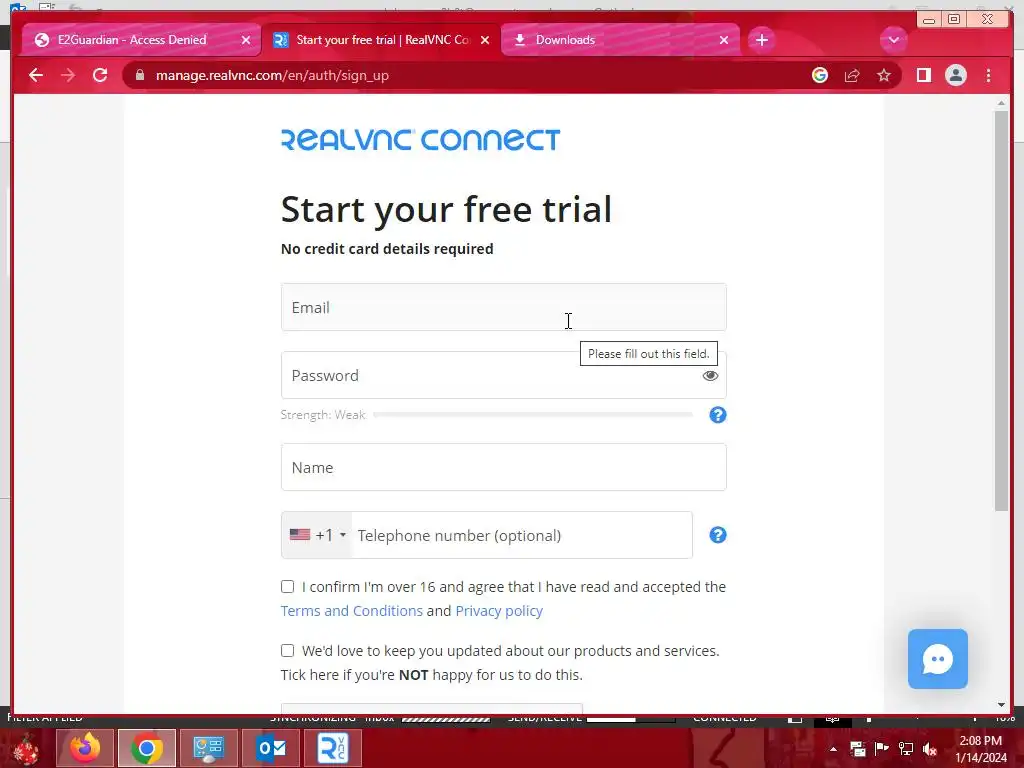Image resolution: width=1024 pixels, height=768 pixels.
Task: Open the Google icon in address bar
Action: coord(820,75)
